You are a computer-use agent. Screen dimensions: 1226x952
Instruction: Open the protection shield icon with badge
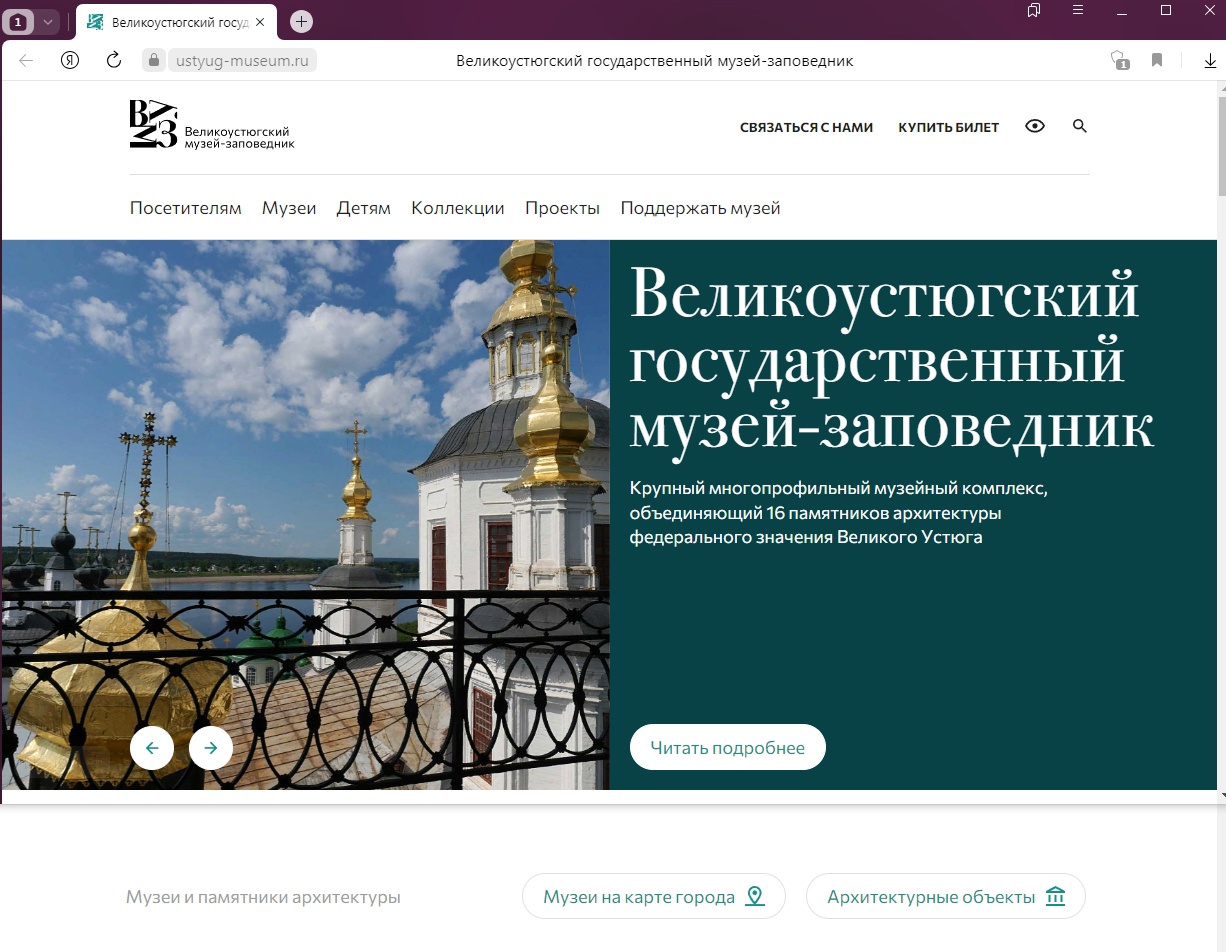click(x=1120, y=61)
